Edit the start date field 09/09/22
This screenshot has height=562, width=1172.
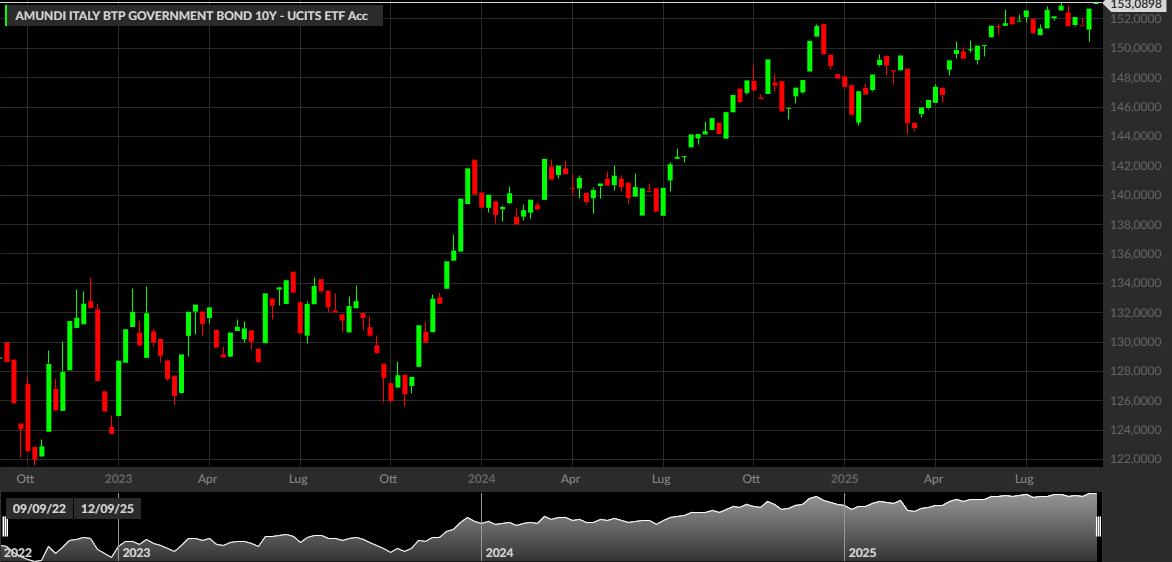[x=40, y=509]
